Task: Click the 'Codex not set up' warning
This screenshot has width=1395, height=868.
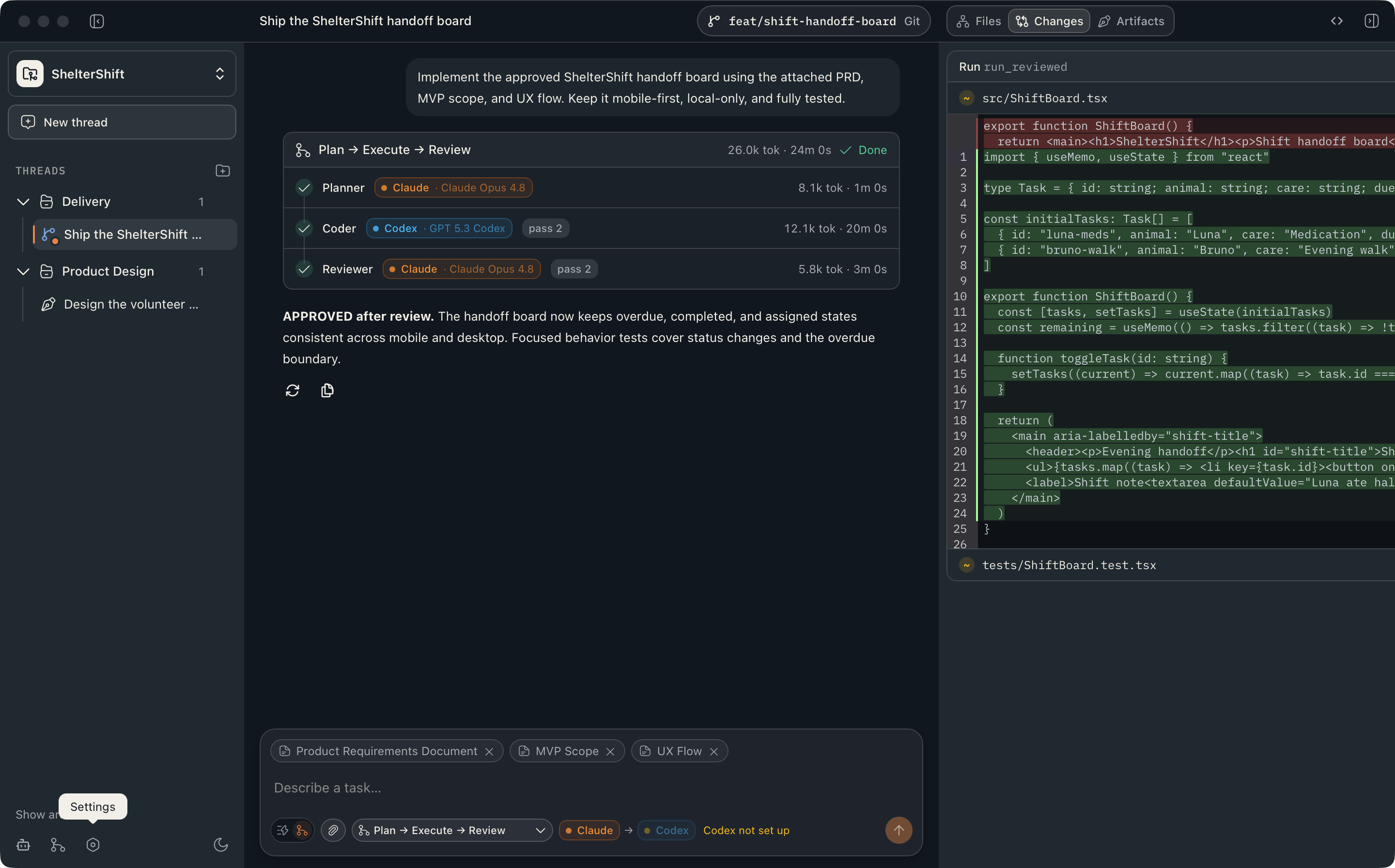Action: point(746,830)
